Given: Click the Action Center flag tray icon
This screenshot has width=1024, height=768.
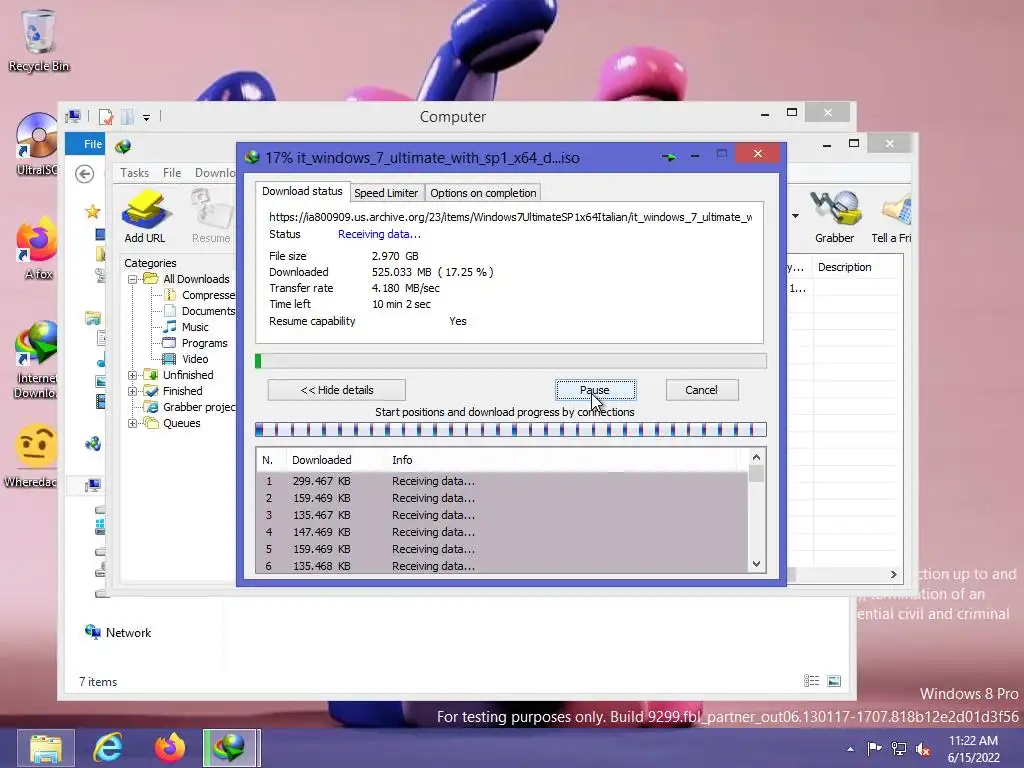Looking at the screenshot, I should [874, 749].
